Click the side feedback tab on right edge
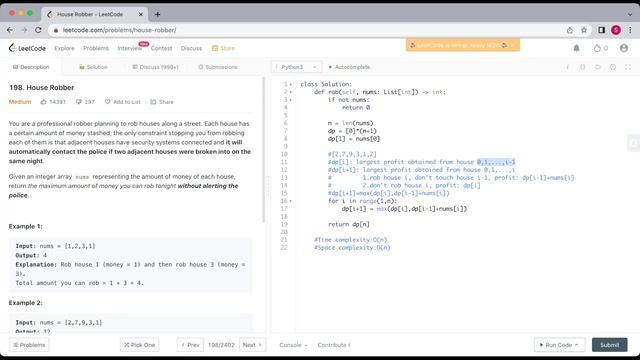The image size is (640, 360). coord(634,143)
